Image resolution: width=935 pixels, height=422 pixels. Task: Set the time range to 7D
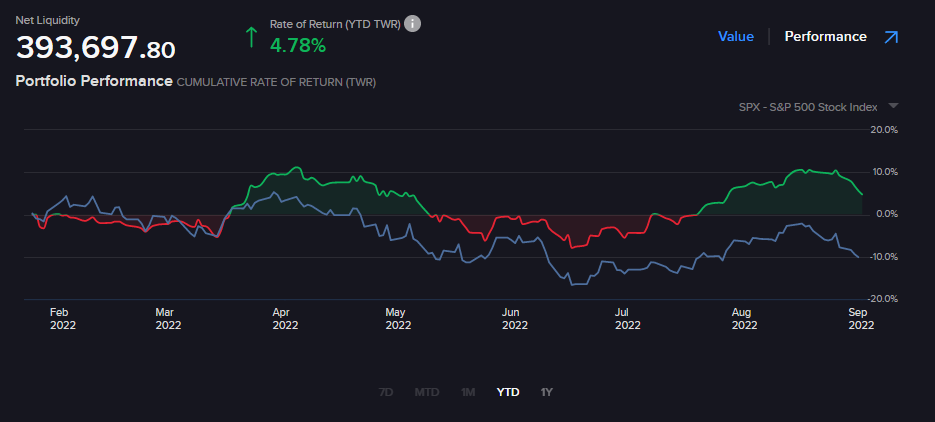tap(386, 392)
